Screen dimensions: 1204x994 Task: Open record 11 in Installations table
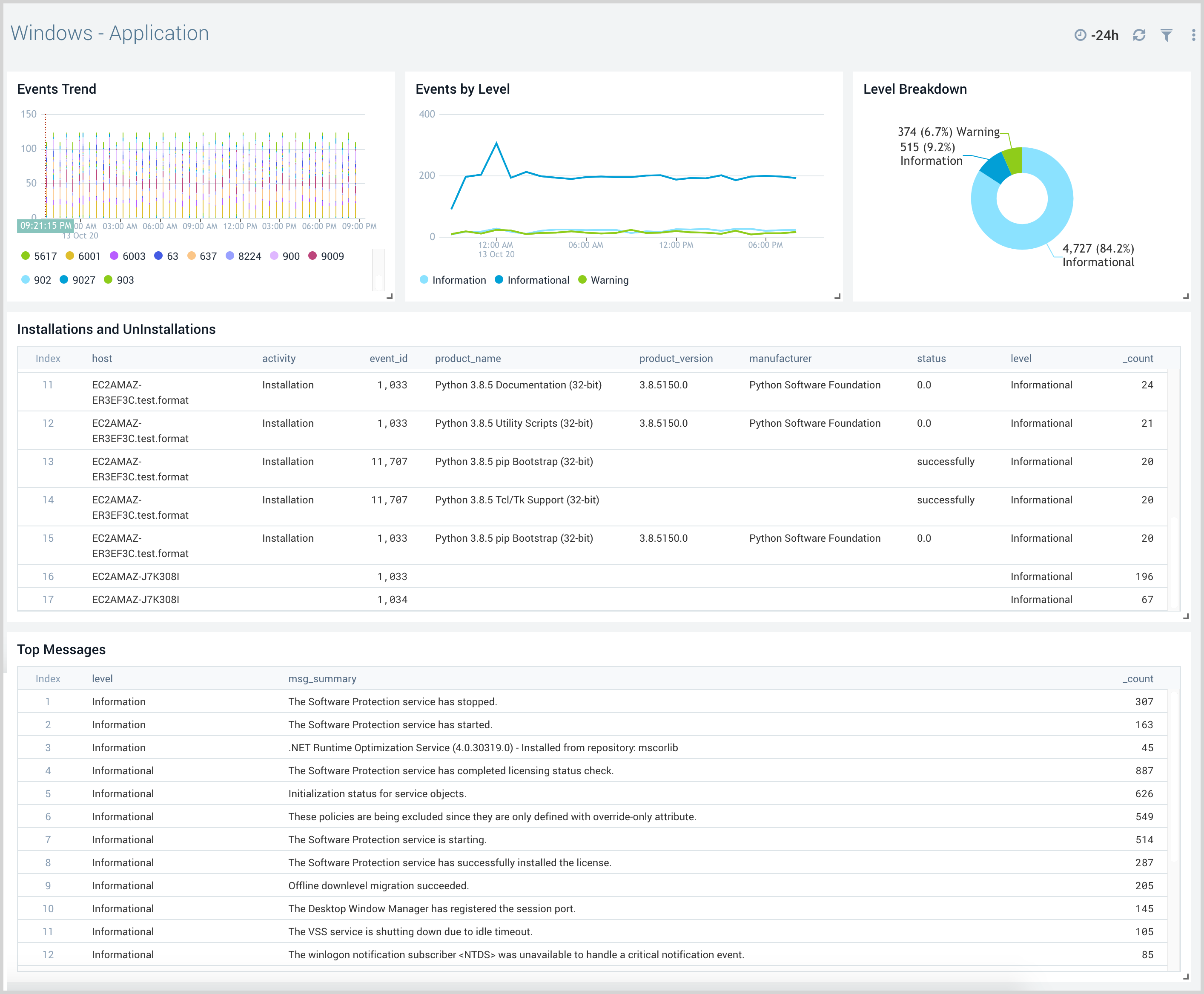click(48, 385)
